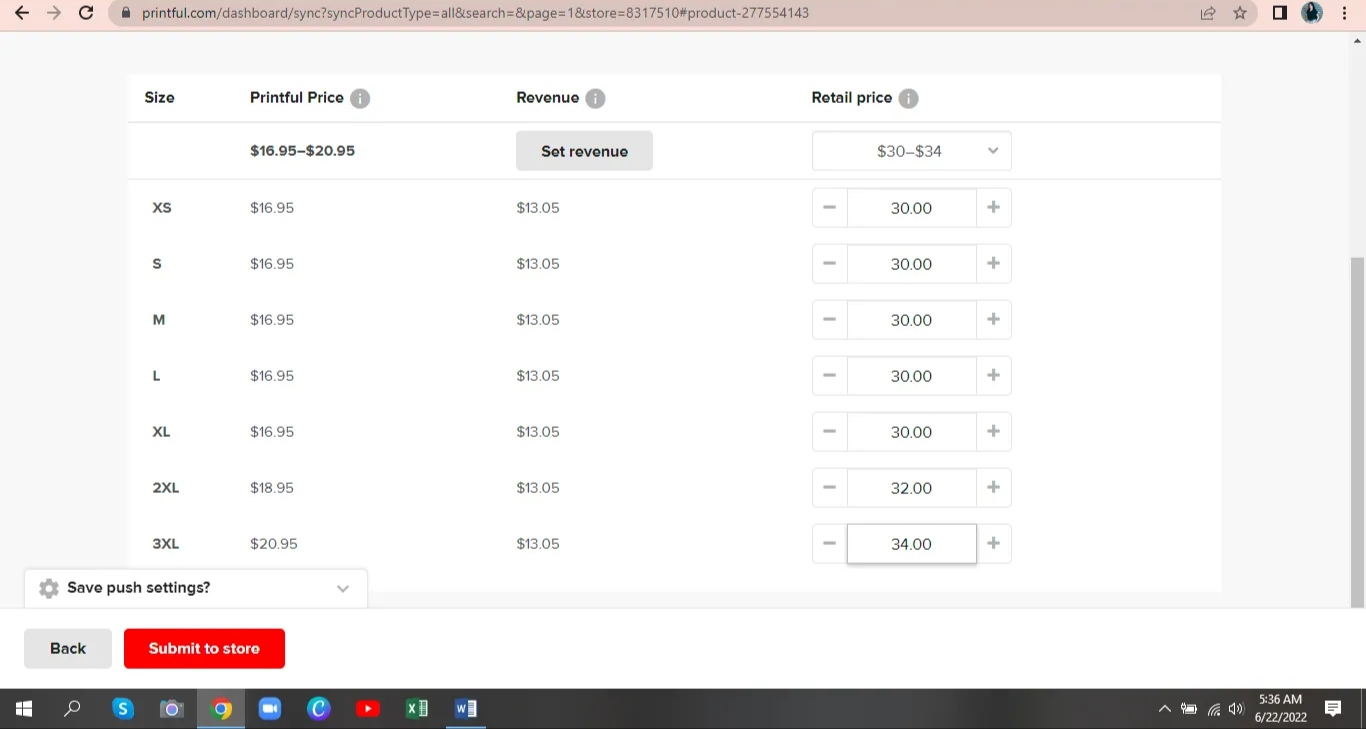This screenshot has height=729, width=1366.
Task: Click the 3XL retail price field showing 34.00
Action: pyautogui.click(x=911, y=544)
